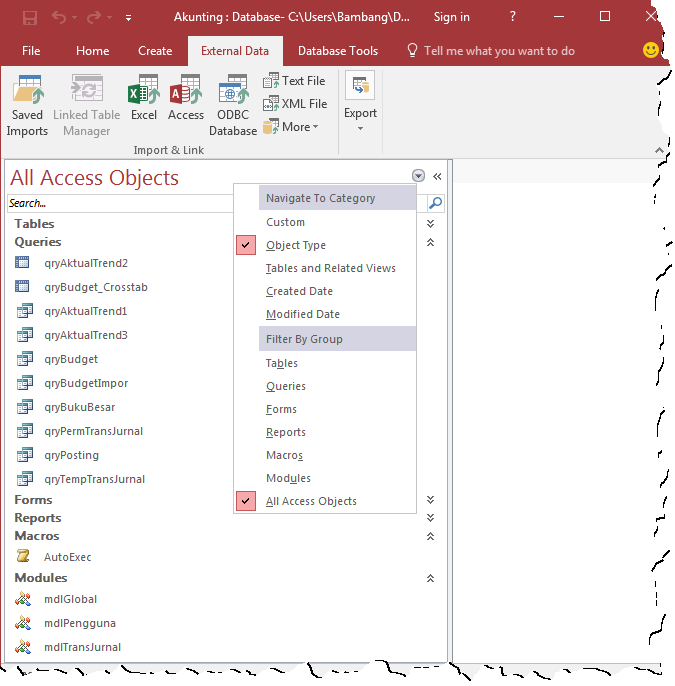This screenshot has width=675, height=686.
Task: Filter by Macros in the menu
Action: click(x=325, y=455)
